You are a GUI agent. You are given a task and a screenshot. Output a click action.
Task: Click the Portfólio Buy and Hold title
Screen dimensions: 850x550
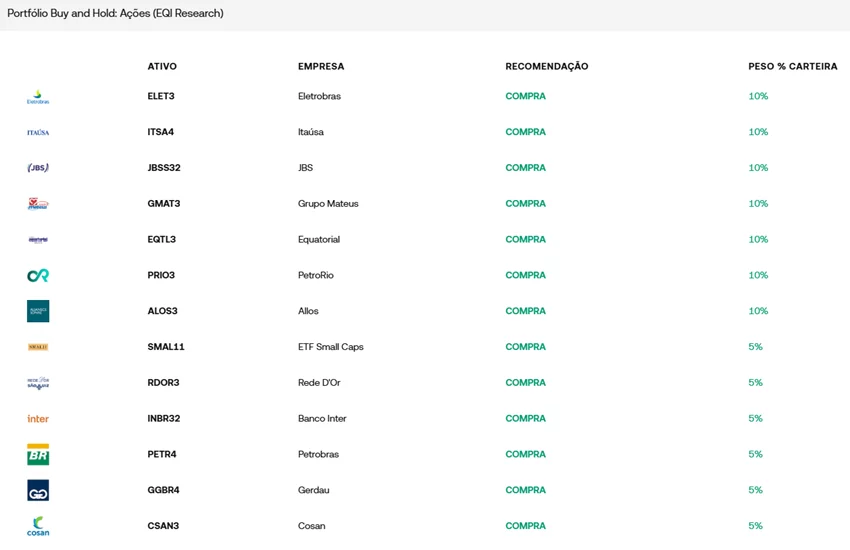click(x=115, y=13)
